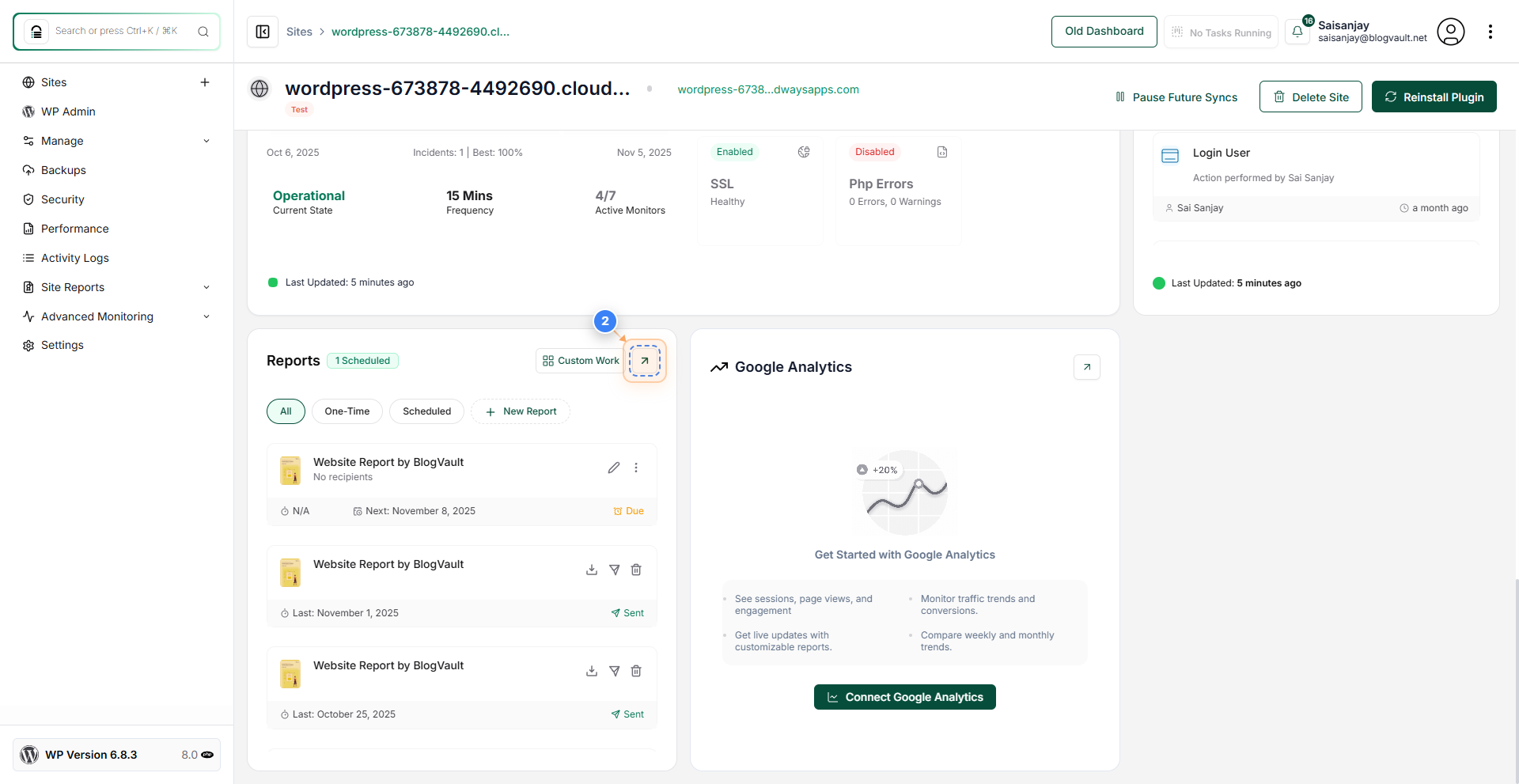The width and height of the screenshot is (1519, 784).
Task: Open Activity Logs page
Action: [75, 258]
